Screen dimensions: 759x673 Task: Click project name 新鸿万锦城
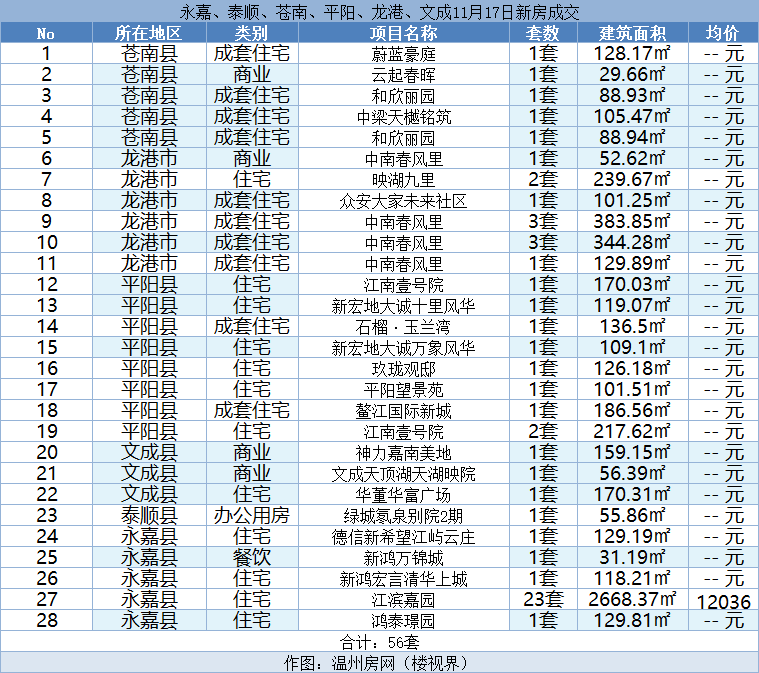[403, 558]
